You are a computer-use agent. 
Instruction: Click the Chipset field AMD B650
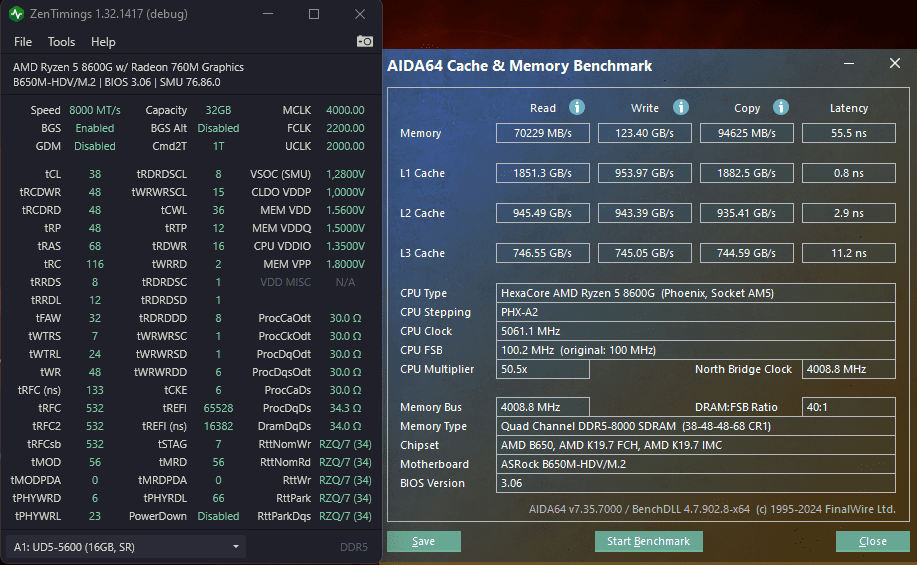point(695,445)
